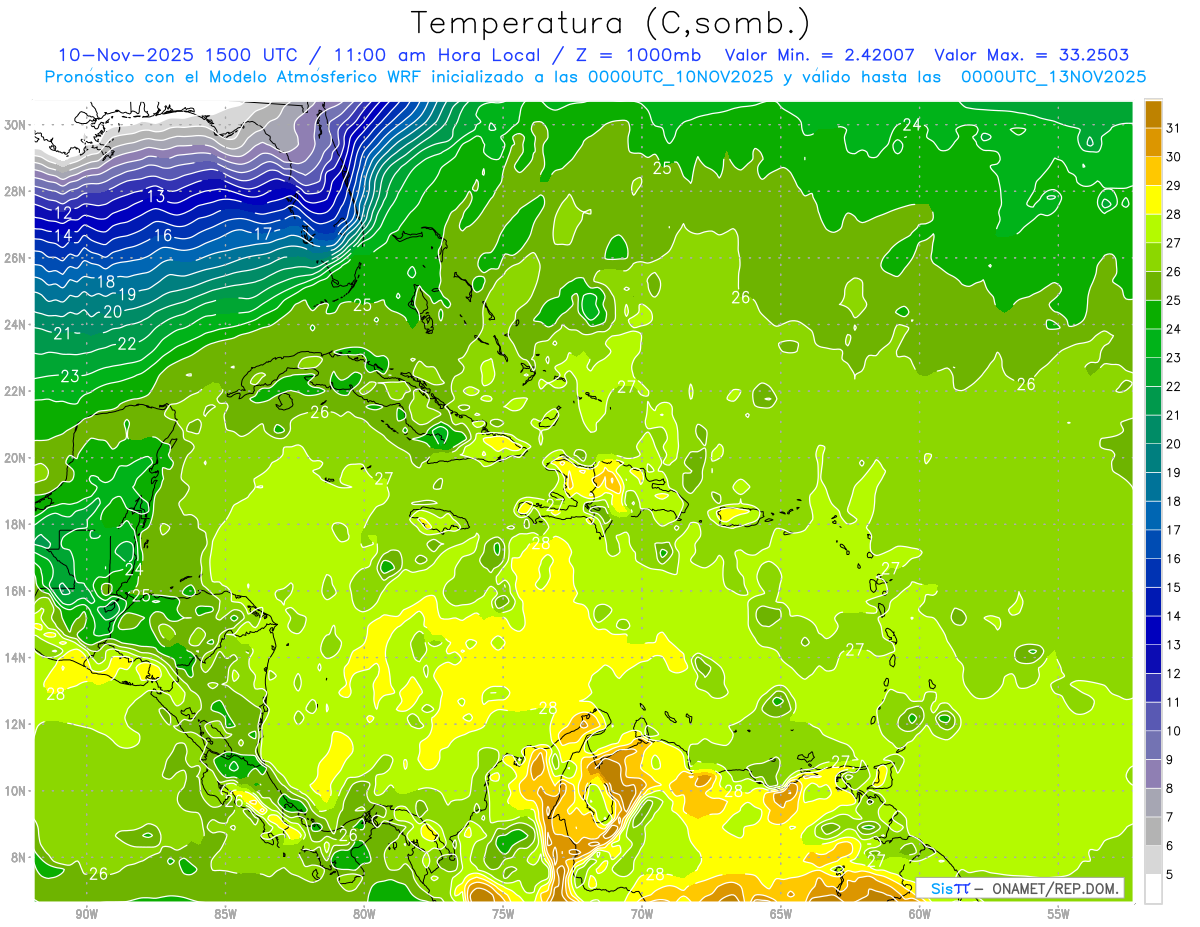The height and width of the screenshot is (927, 1200).
Task: Click the '18N' latitude axis label
Action: click(15, 524)
